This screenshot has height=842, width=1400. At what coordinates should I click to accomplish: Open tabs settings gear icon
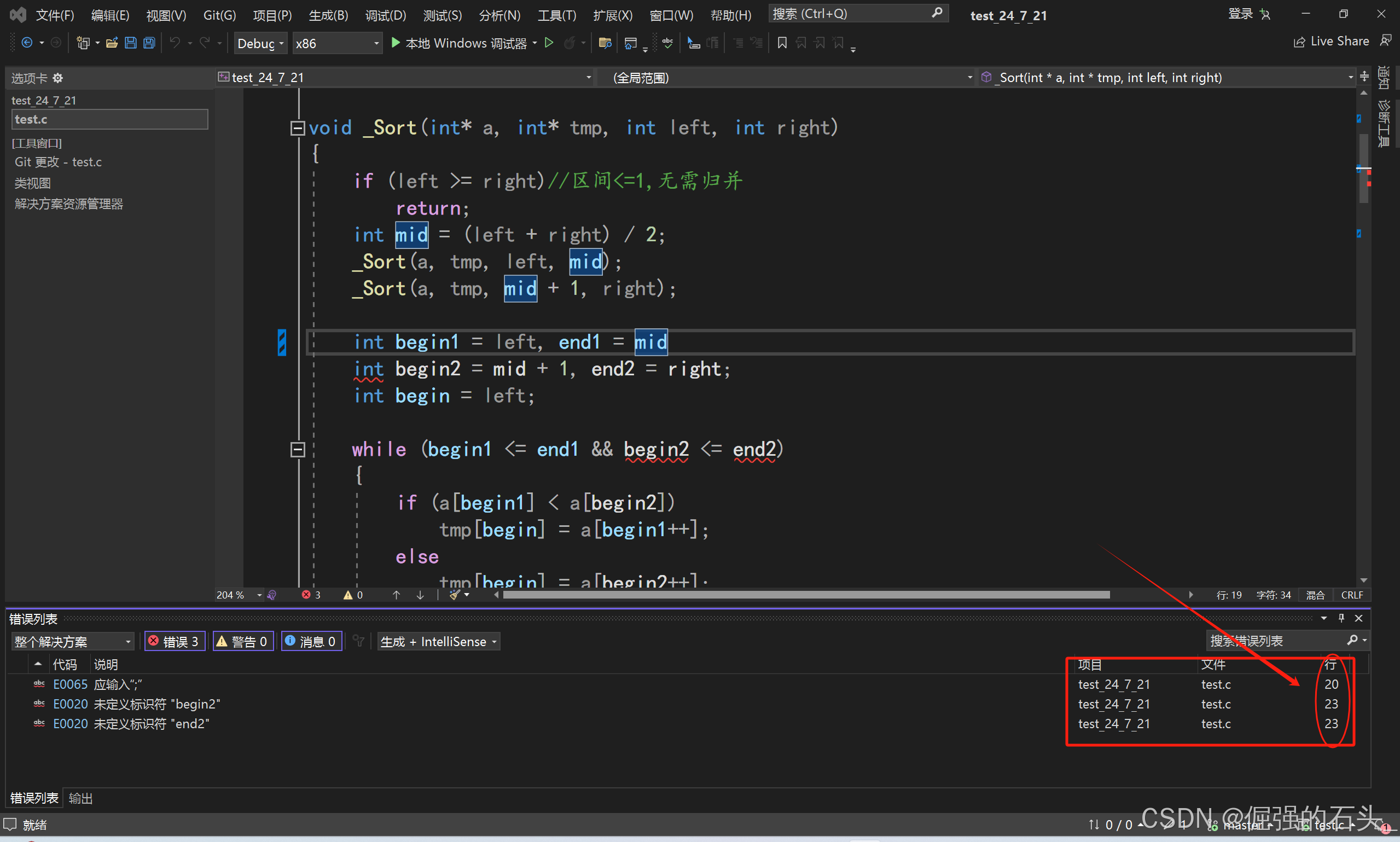[58, 78]
